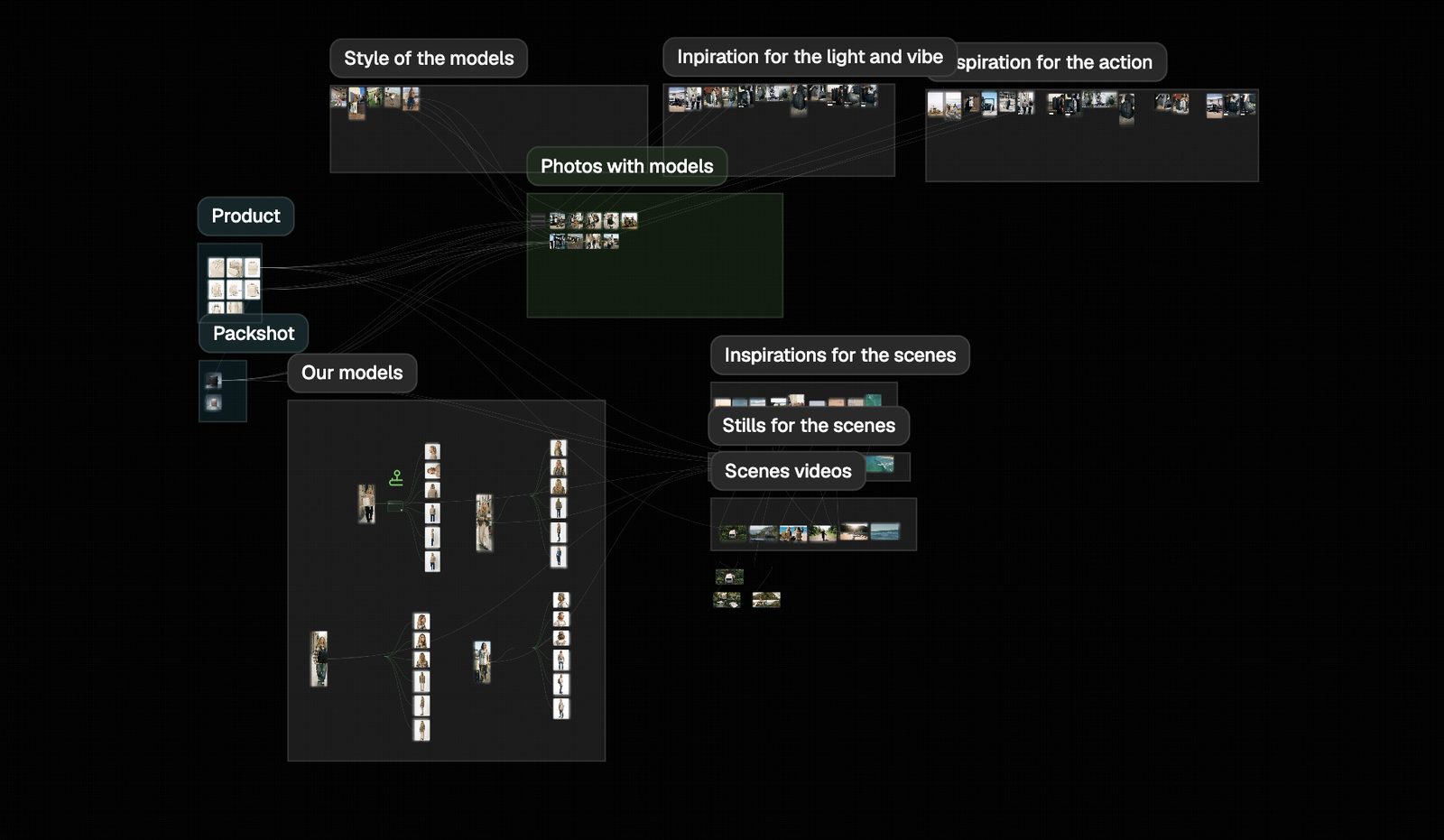Select the tall model photo in upper middle of Our models
Viewport: 1444px width, 840px height.
coord(485,522)
